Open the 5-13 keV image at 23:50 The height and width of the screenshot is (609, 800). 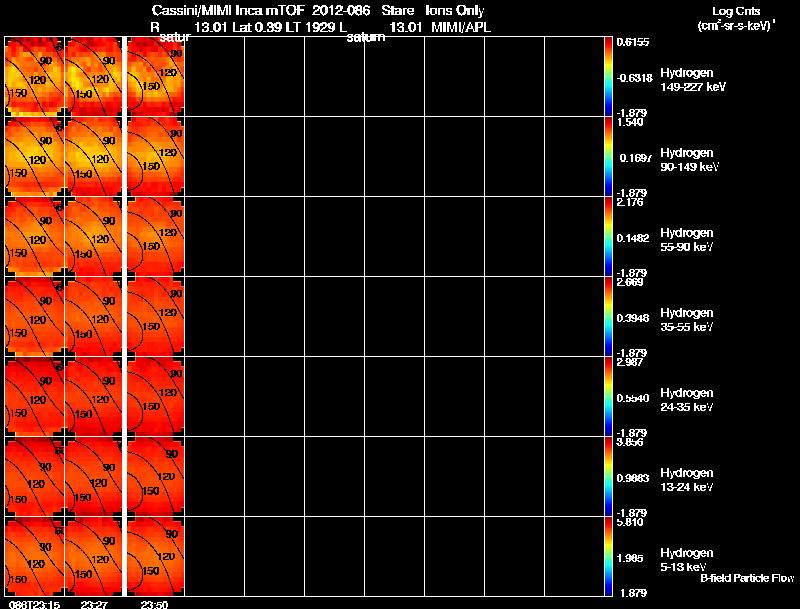156,556
